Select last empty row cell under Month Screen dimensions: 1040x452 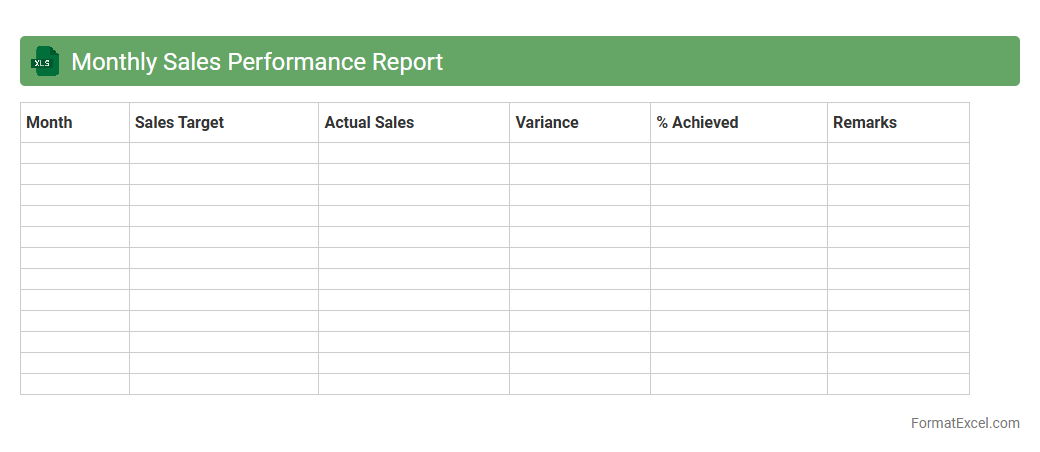[74, 384]
